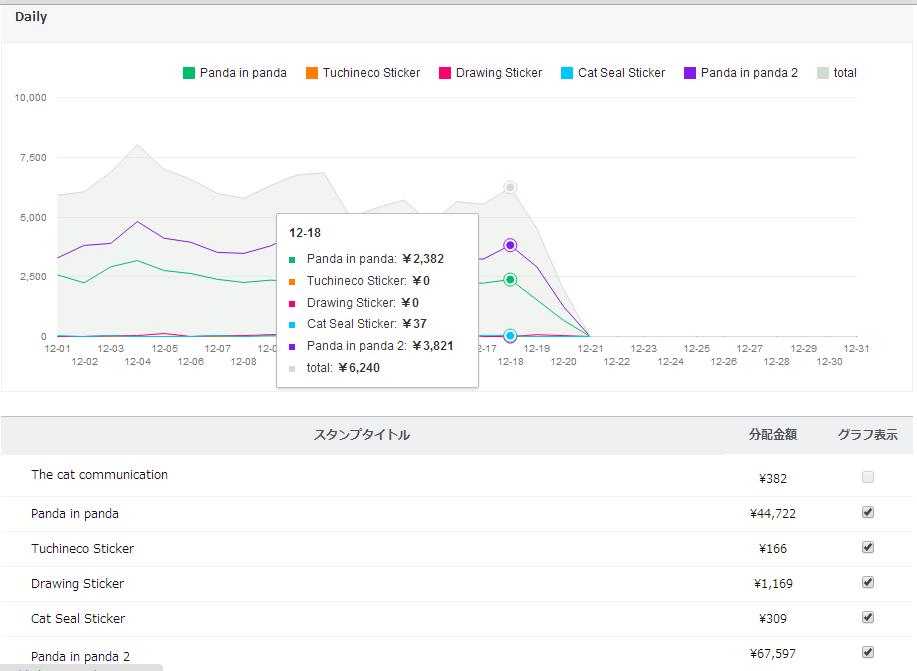Click the green 12-18 data point marker

[x=510, y=280]
